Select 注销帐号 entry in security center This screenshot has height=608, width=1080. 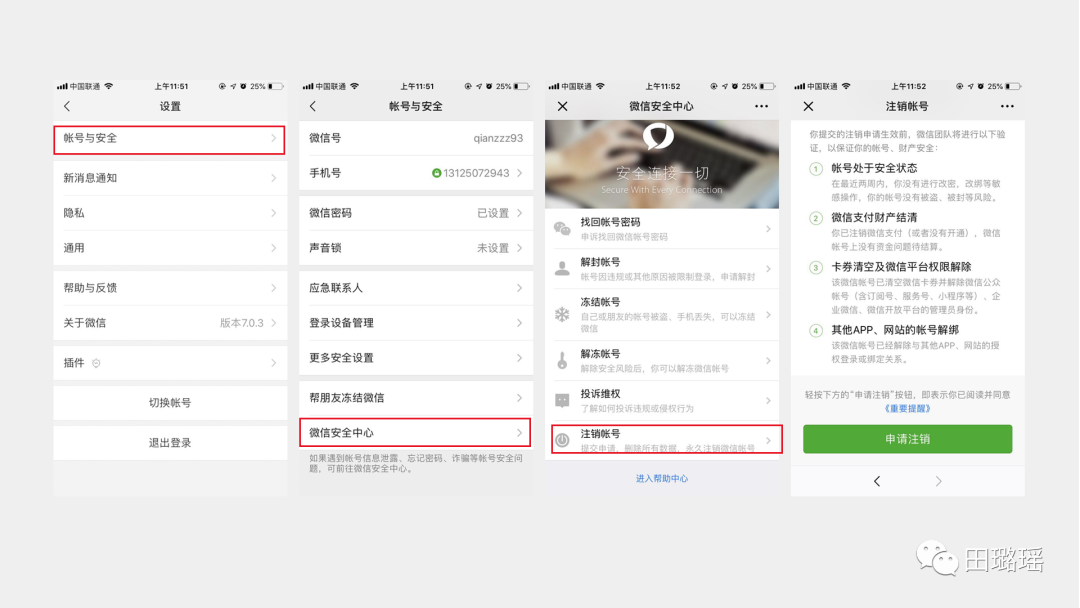point(666,439)
